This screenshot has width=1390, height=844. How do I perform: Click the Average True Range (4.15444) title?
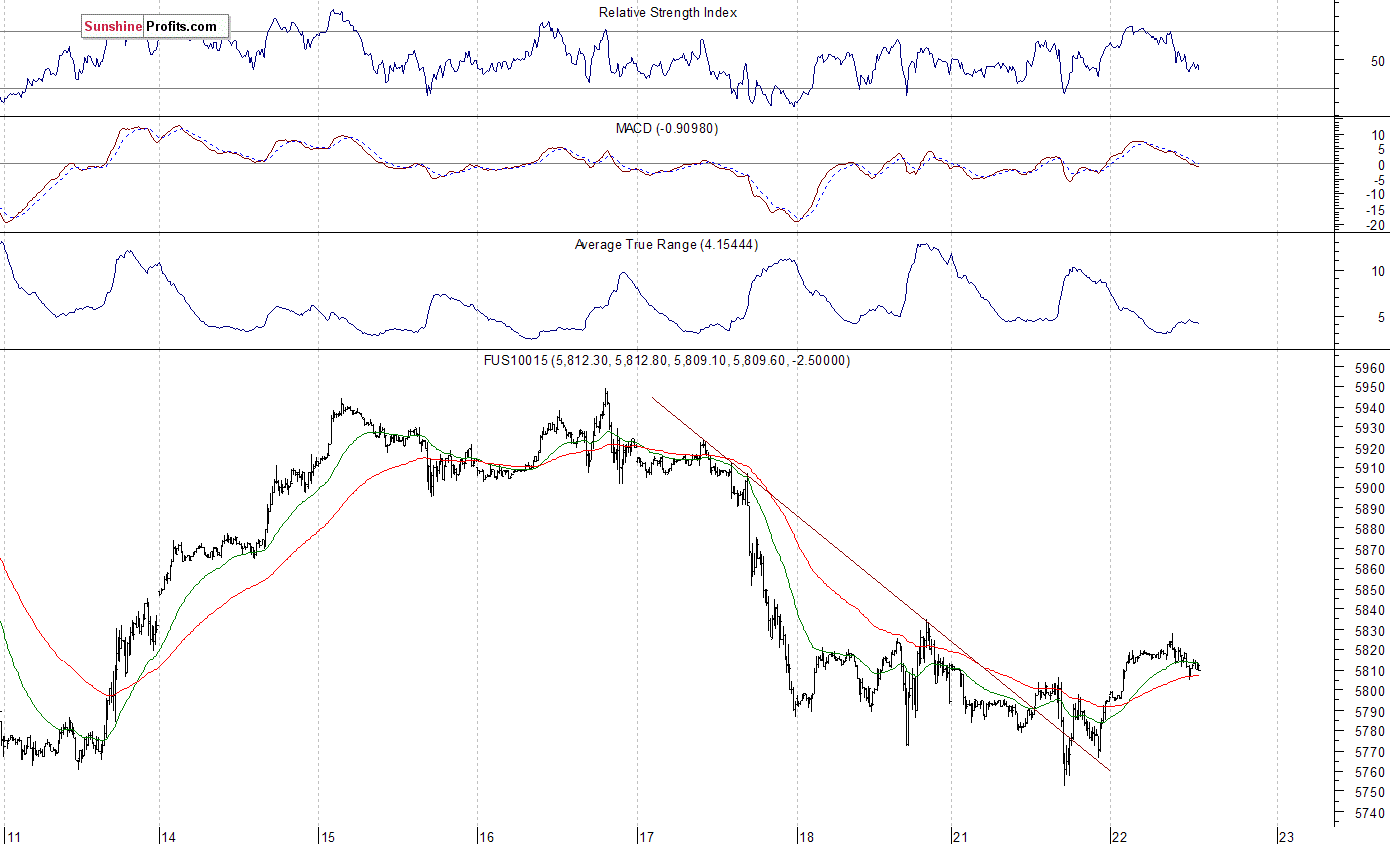(668, 245)
